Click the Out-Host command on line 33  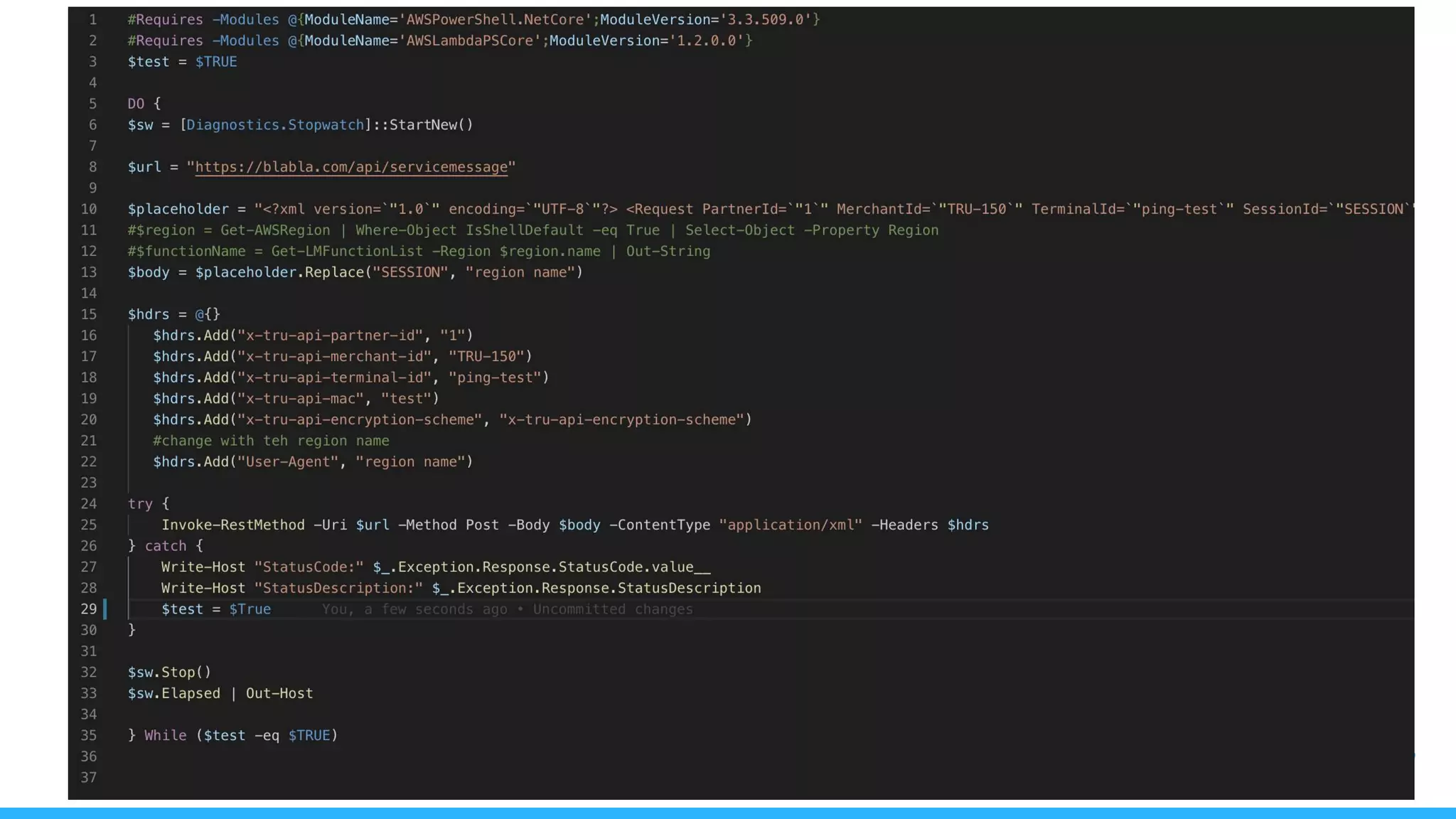tap(279, 694)
